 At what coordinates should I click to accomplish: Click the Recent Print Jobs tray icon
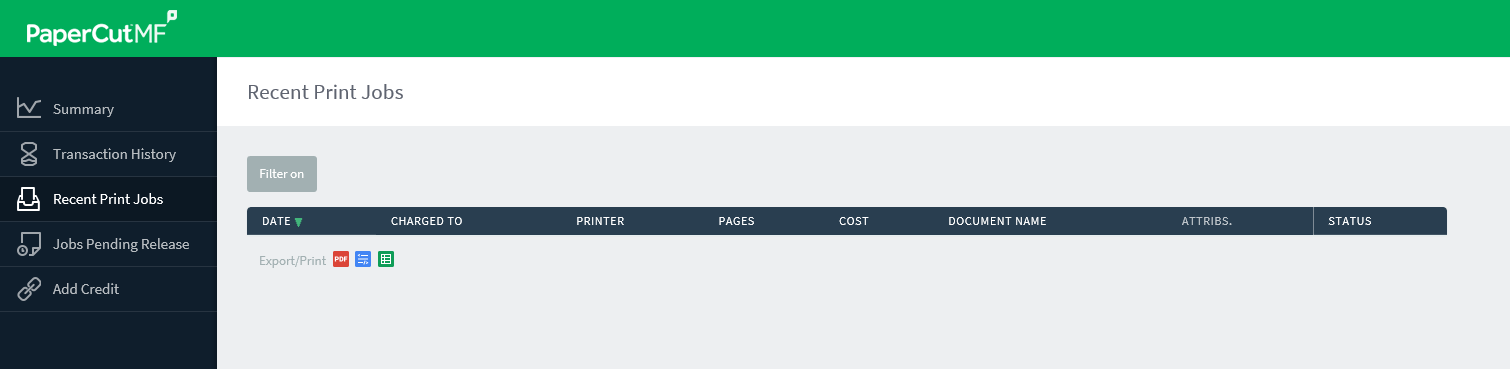(29, 198)
